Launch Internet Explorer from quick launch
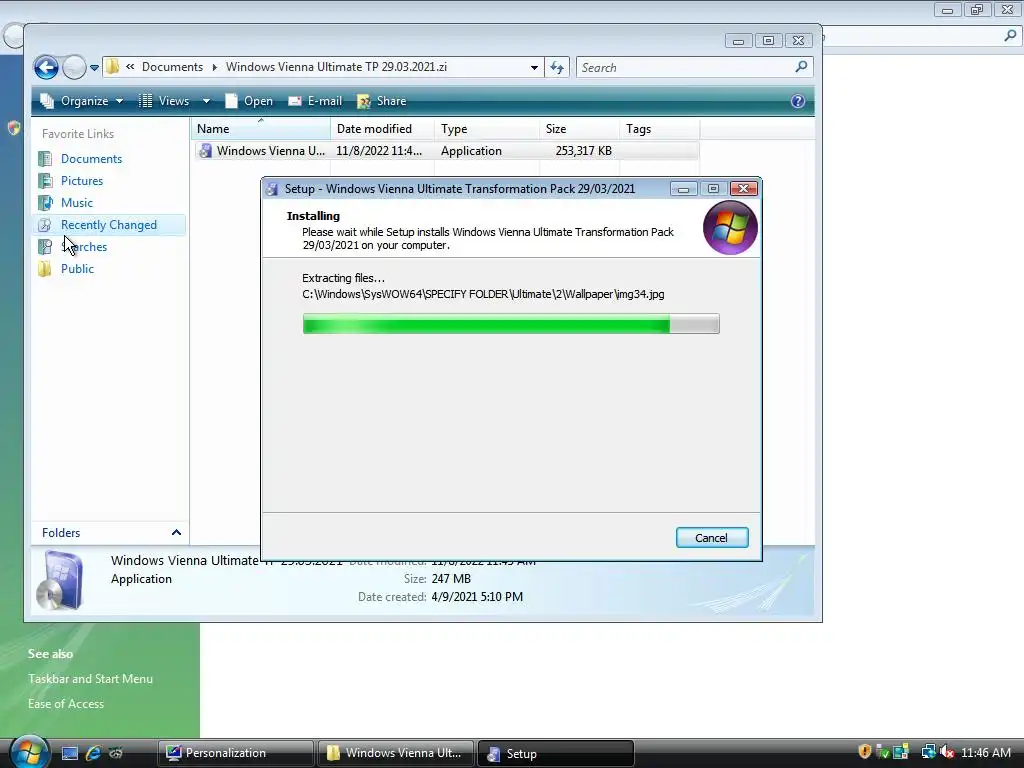 93,754
